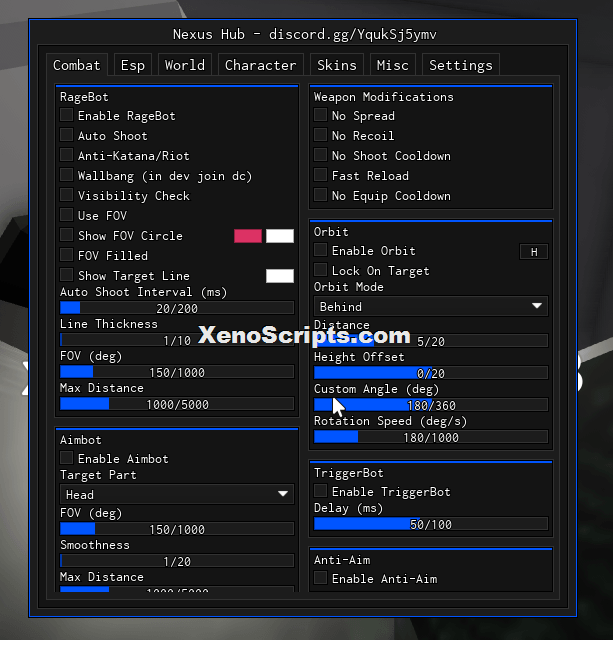Screen dimensions: 613x670
Task: Enable the No Recoil checkbox
Action: coord(320,135)
